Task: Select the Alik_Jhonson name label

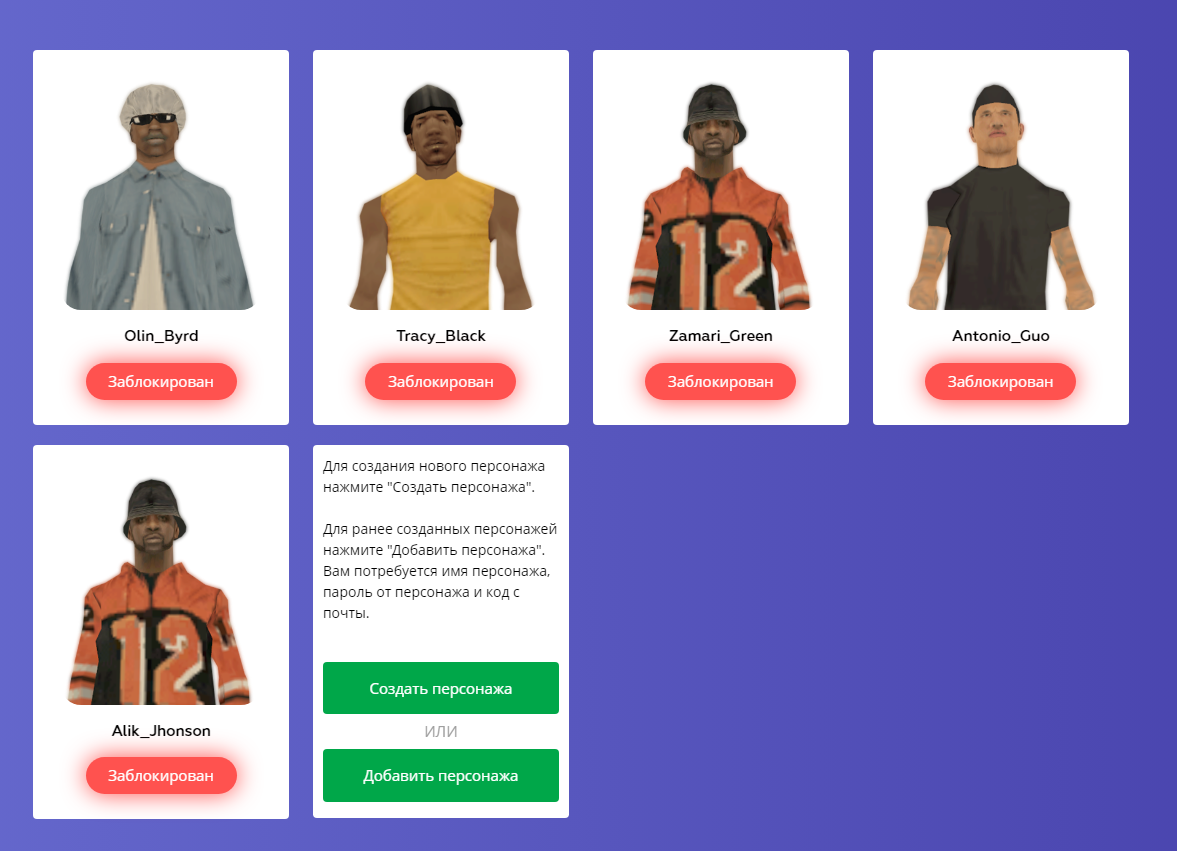Action: 161,730
